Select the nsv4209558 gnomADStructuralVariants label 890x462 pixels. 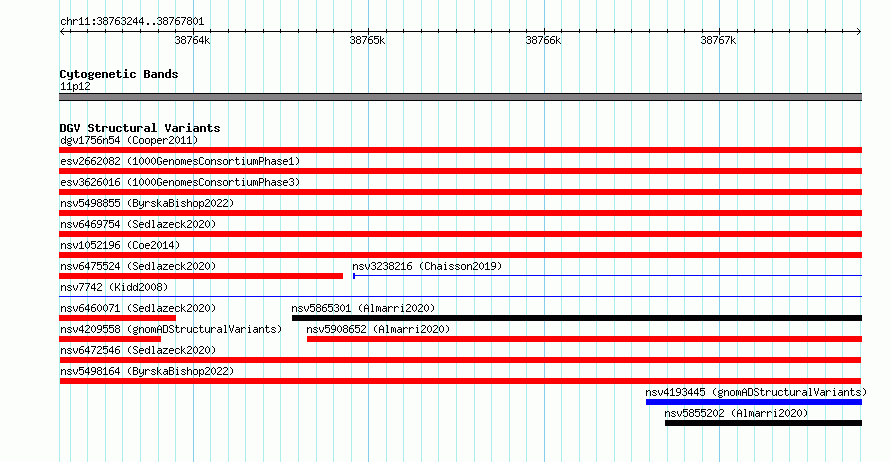pyautogui.click(x=171, y=329)
